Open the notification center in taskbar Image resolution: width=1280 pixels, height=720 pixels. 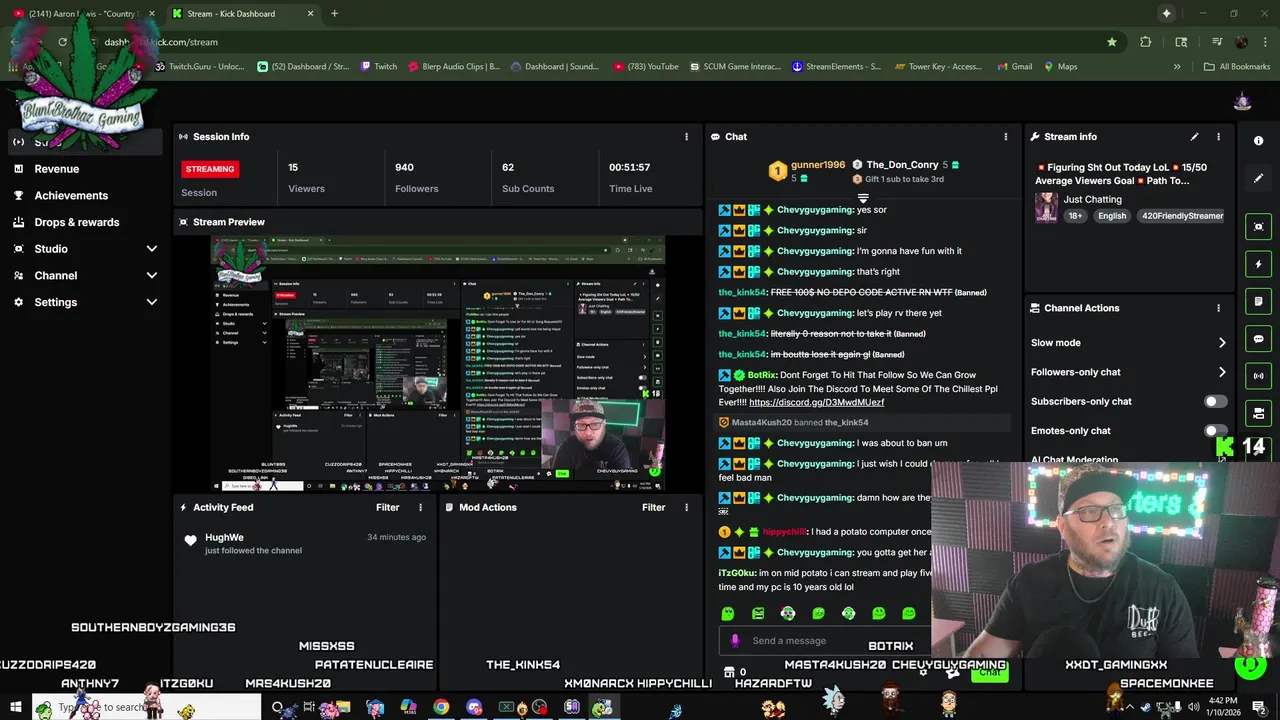point(1260,707)
